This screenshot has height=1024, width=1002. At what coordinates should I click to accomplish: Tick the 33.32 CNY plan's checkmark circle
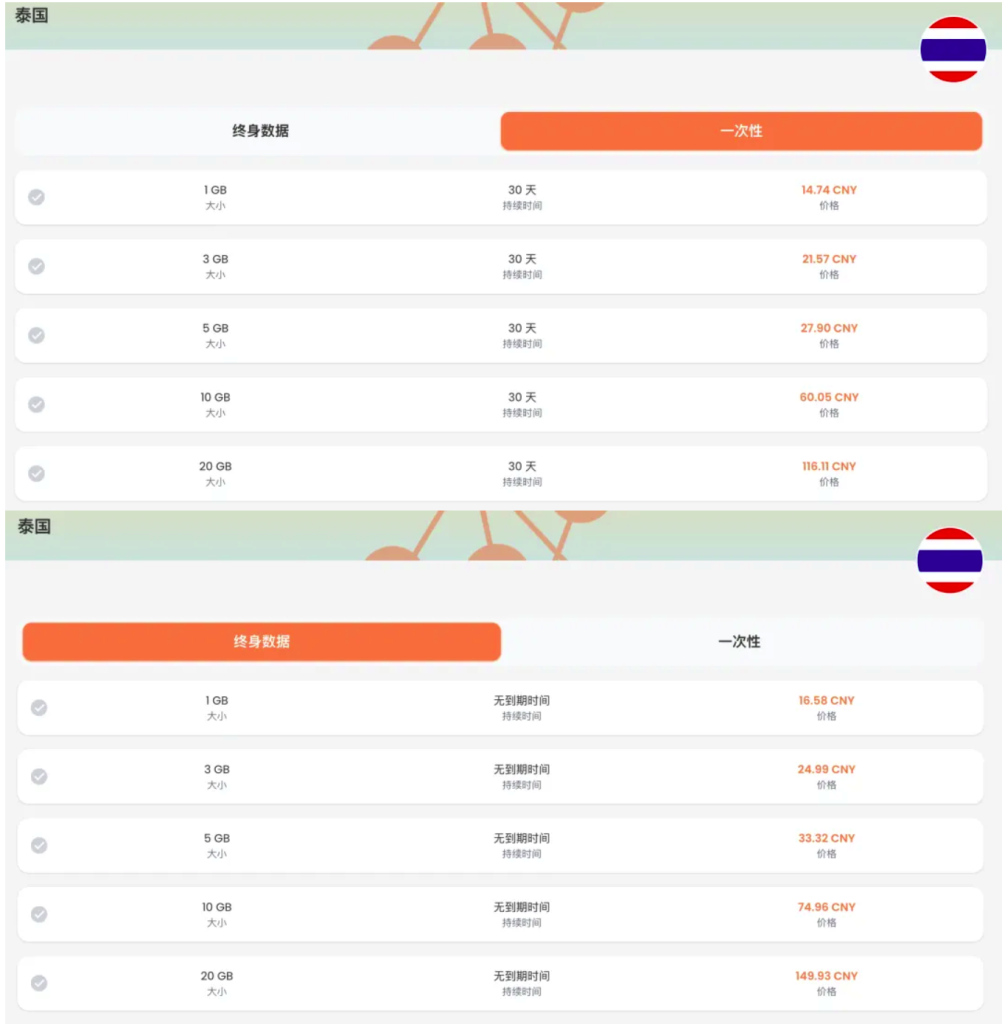(x=39, y=846)
